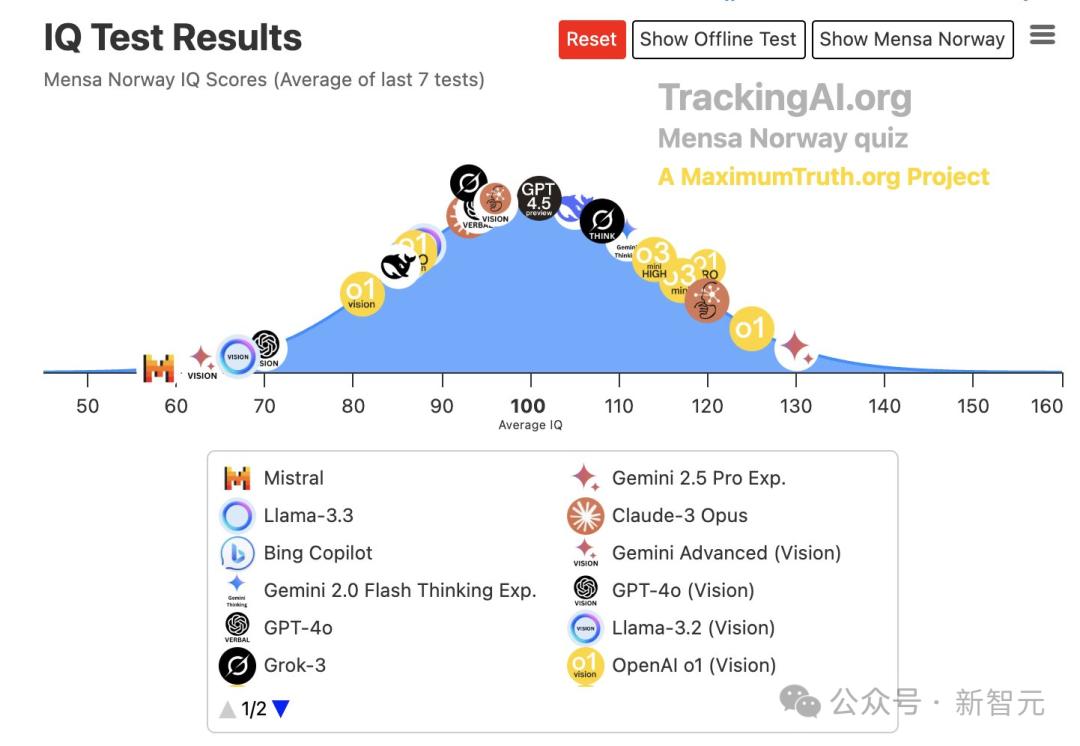Click the o1 vision bubble near 80
1080x746 pixels.
[361, 295]
